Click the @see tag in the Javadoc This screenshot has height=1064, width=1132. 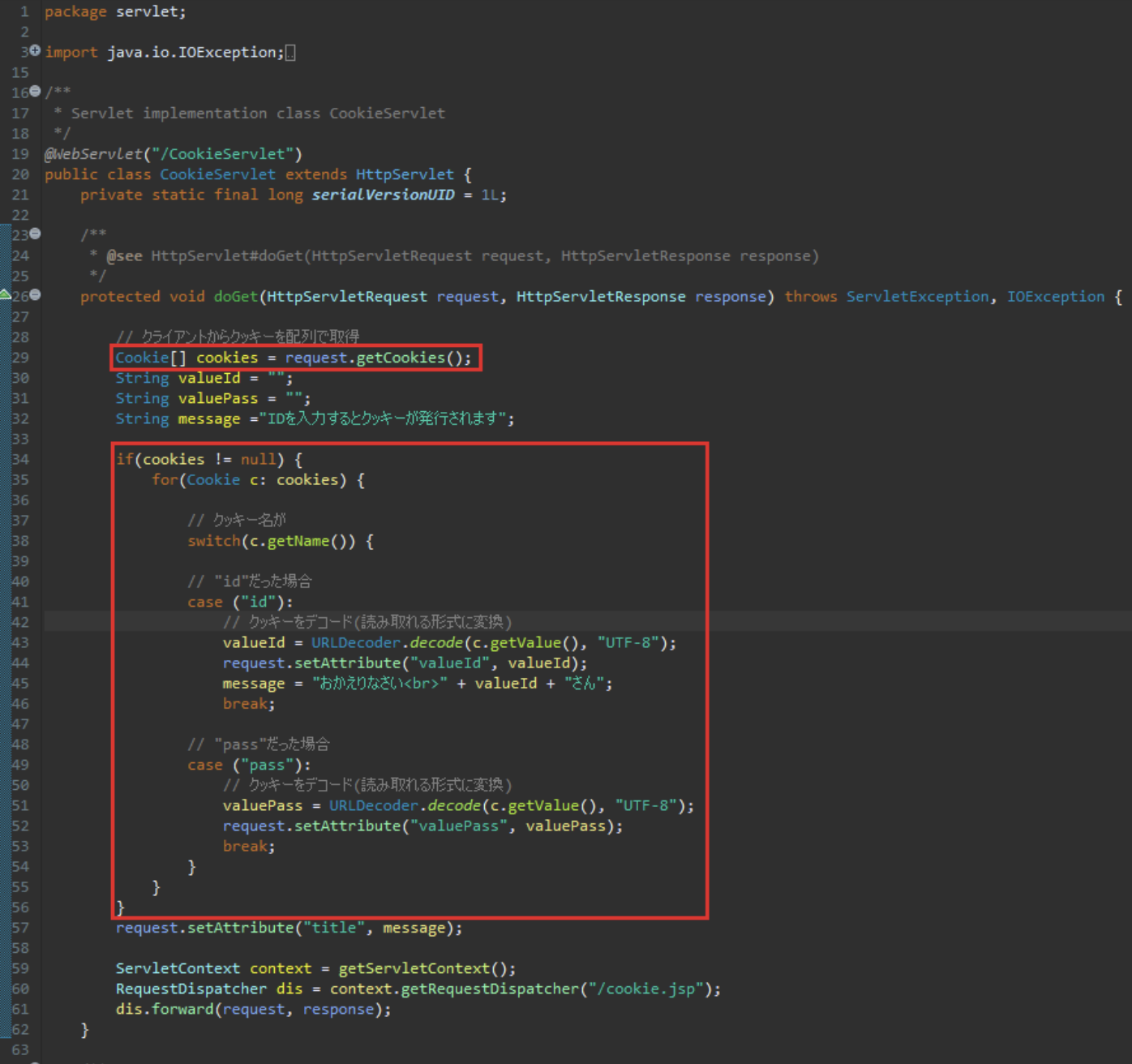click(124, 256)
